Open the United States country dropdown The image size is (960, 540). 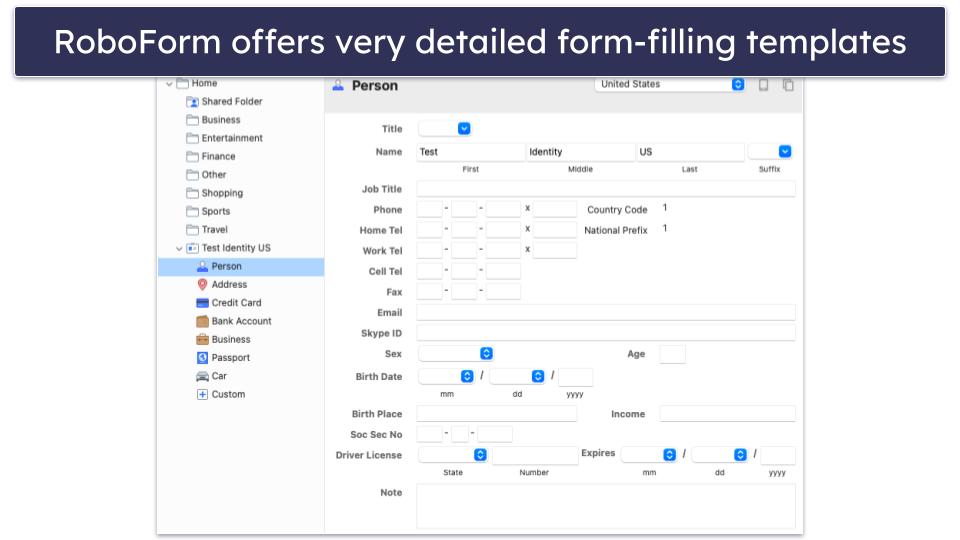coord(670,85)
